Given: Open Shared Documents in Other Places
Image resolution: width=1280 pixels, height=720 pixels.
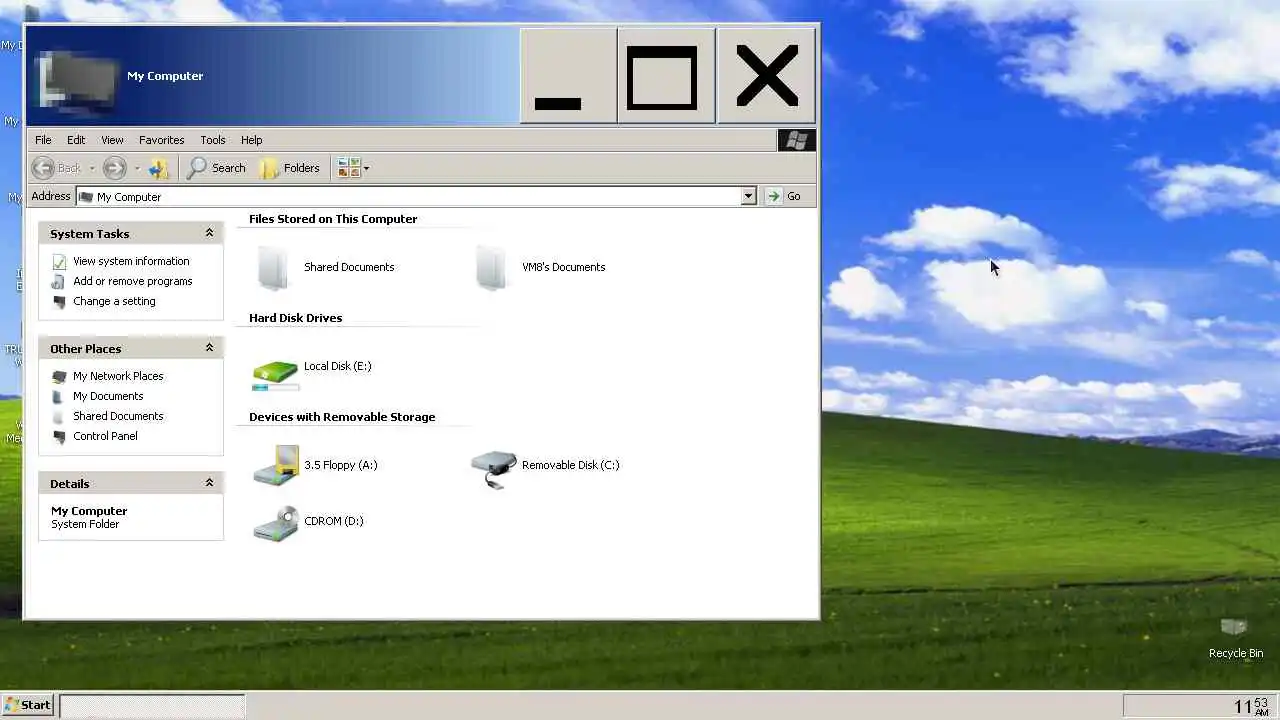Looking at the screenshot, I should pos(118,416).
